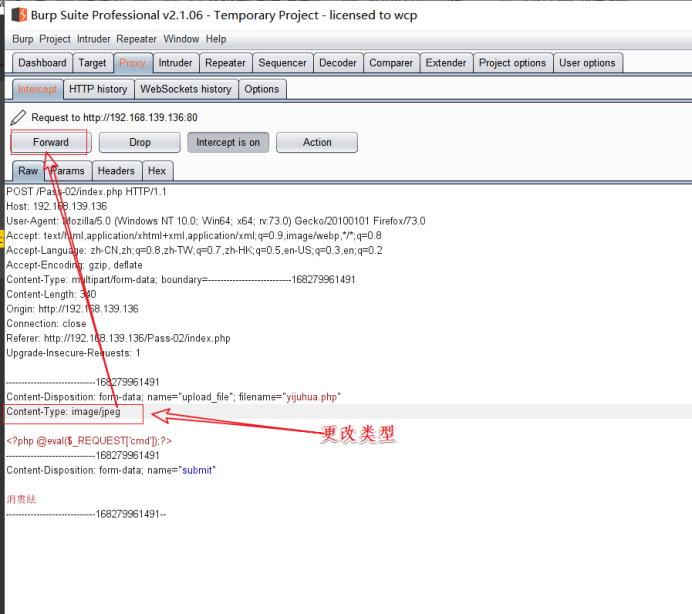Click the pencil edit icon beside Request to
This screenshot has height=614, width=692.
[x=18, y=117]
